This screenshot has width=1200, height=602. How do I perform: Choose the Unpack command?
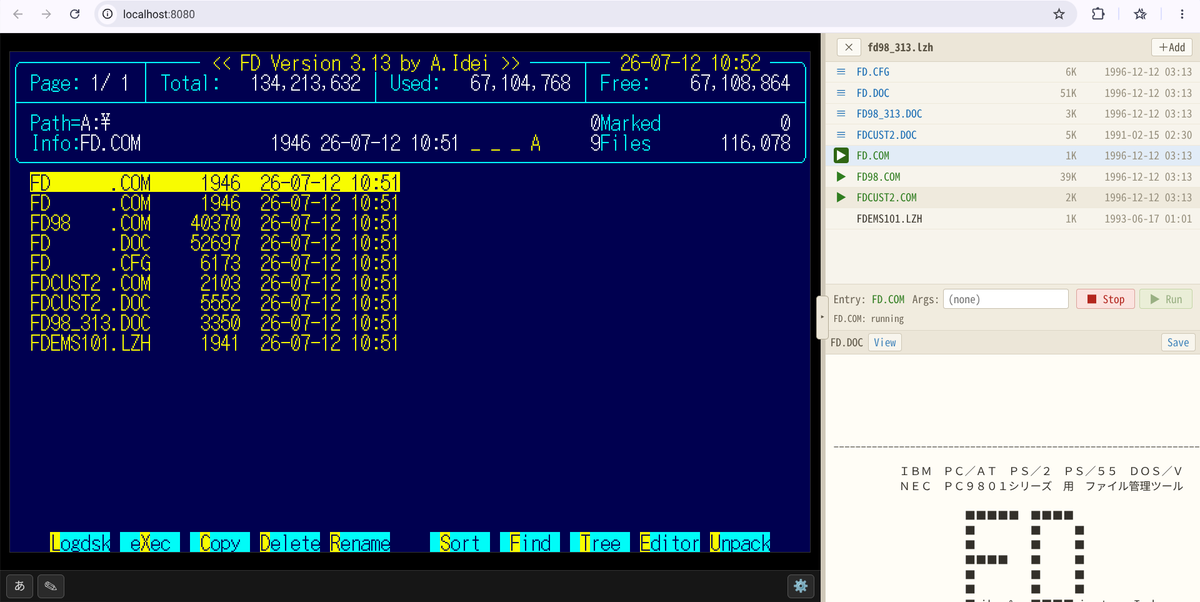click(740, 543)
